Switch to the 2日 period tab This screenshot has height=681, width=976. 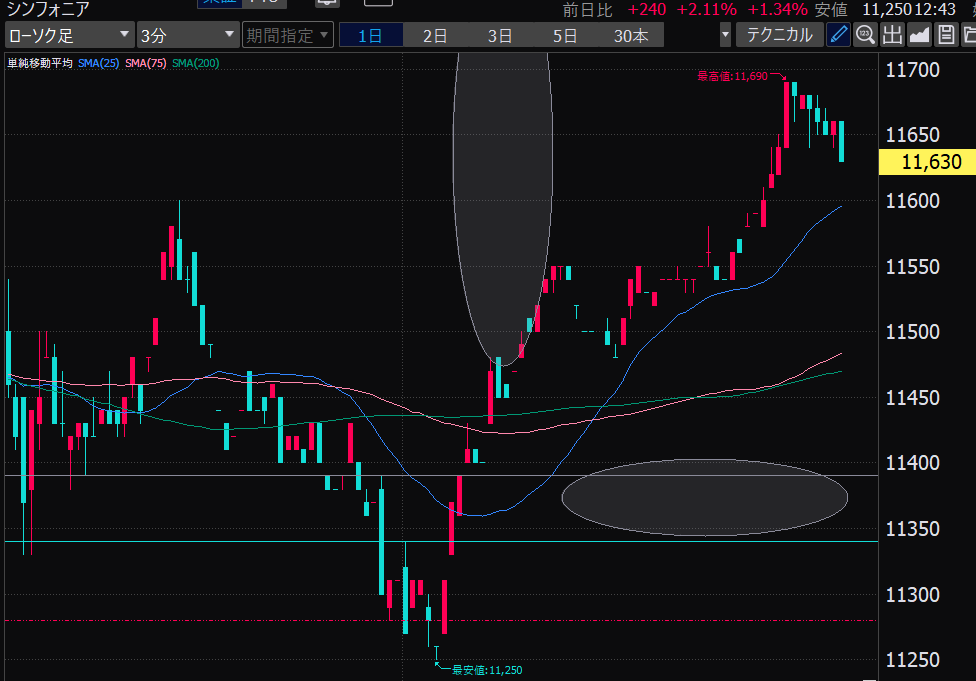click(x=435, y=35)
